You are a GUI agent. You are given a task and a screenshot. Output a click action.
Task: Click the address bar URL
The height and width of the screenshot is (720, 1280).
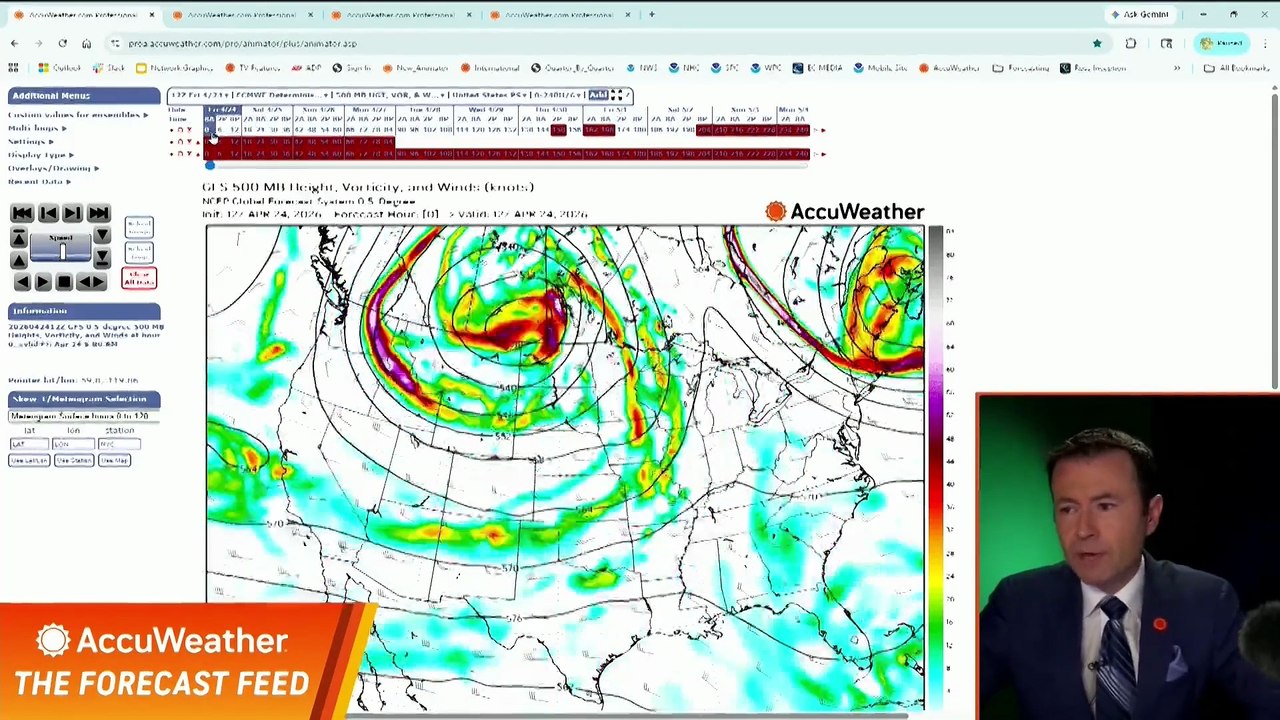242,44
